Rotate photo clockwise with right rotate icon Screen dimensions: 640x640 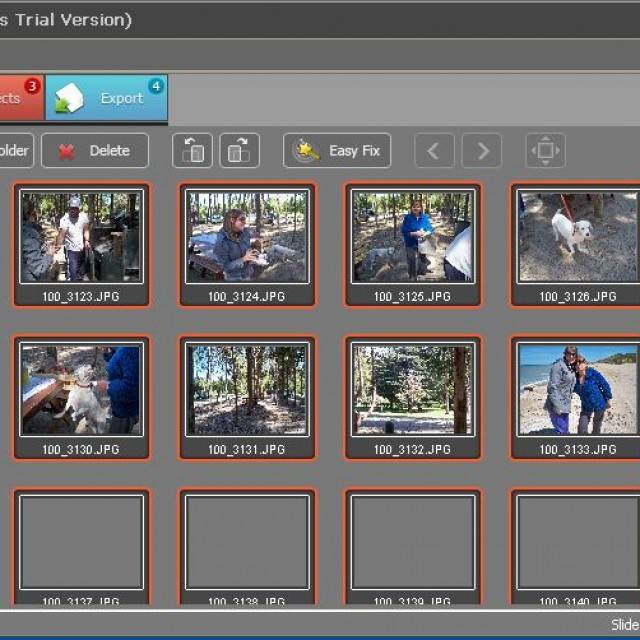[x=239, y=151]
